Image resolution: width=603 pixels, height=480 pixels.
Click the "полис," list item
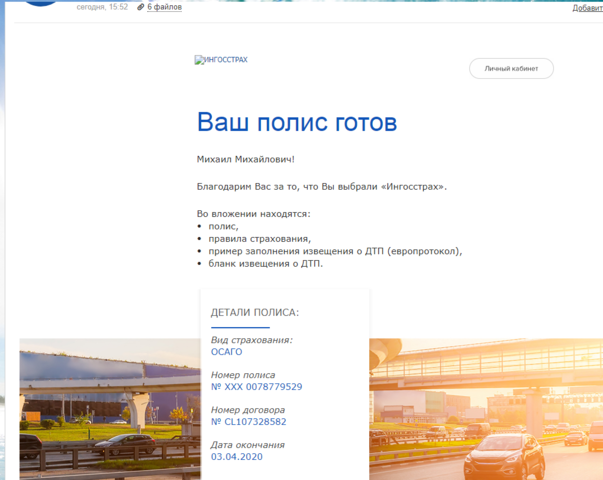(x=223, y=227)
